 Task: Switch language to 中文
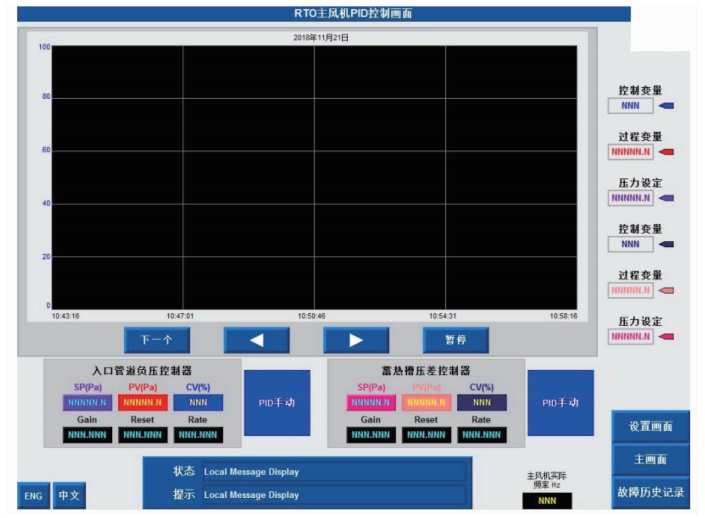coord(67,495)
